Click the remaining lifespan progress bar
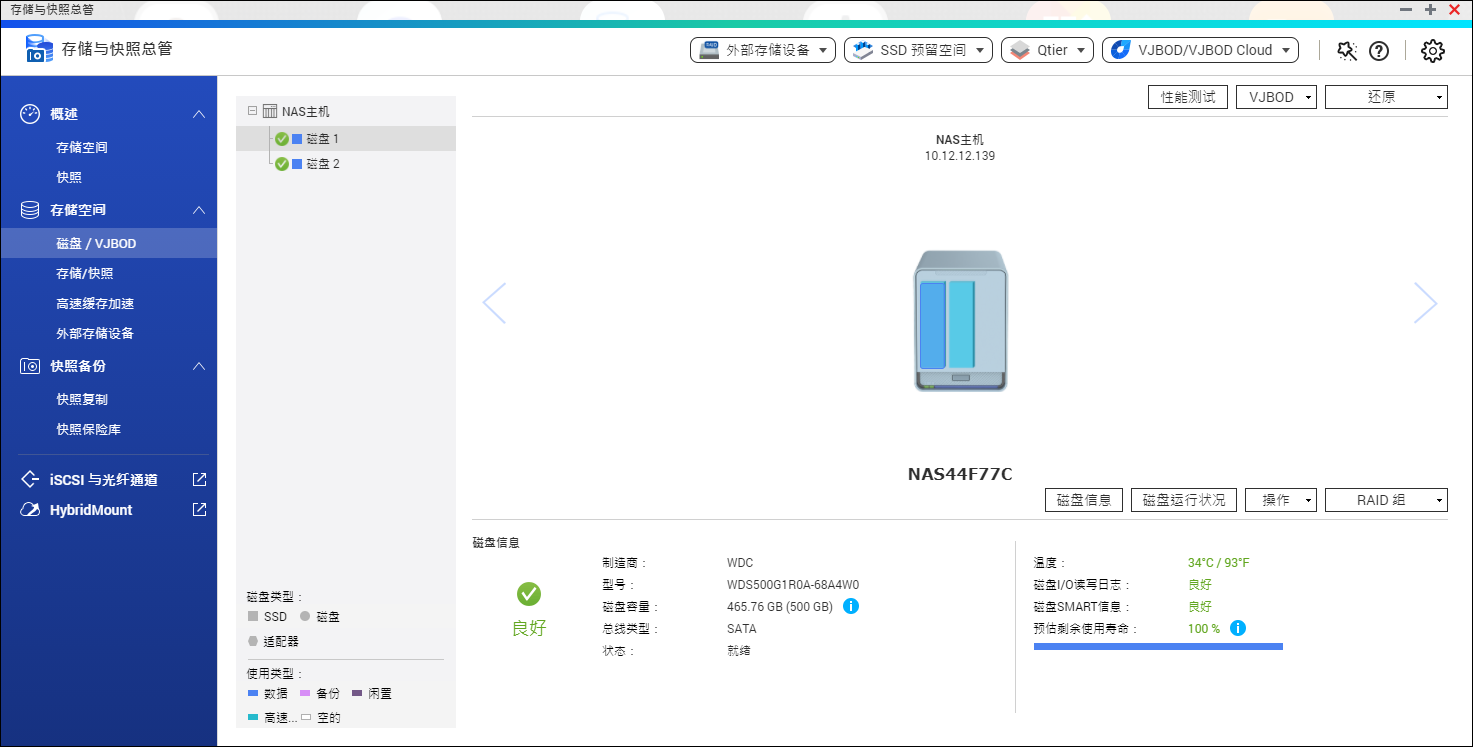The width and height of the screenshot is (1473, 747). click(1157, 646)
